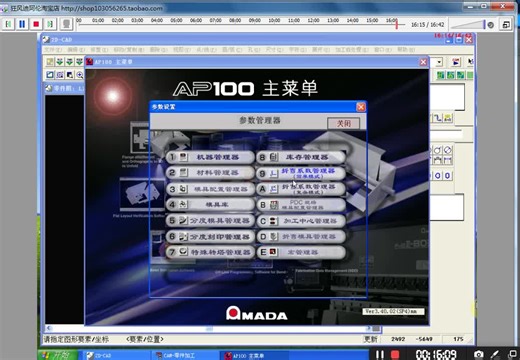Open the 窗口 menu in 2D-CAD
520x360 pixels.
(x=383, y=50)
